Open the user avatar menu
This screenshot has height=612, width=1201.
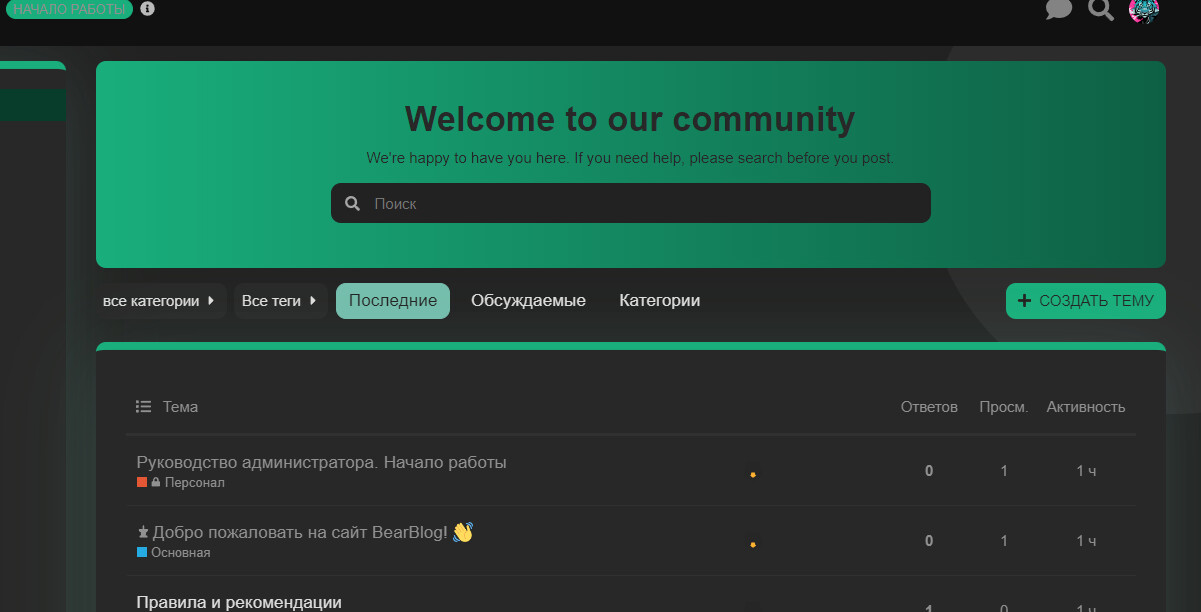[x=1143, y=10]
